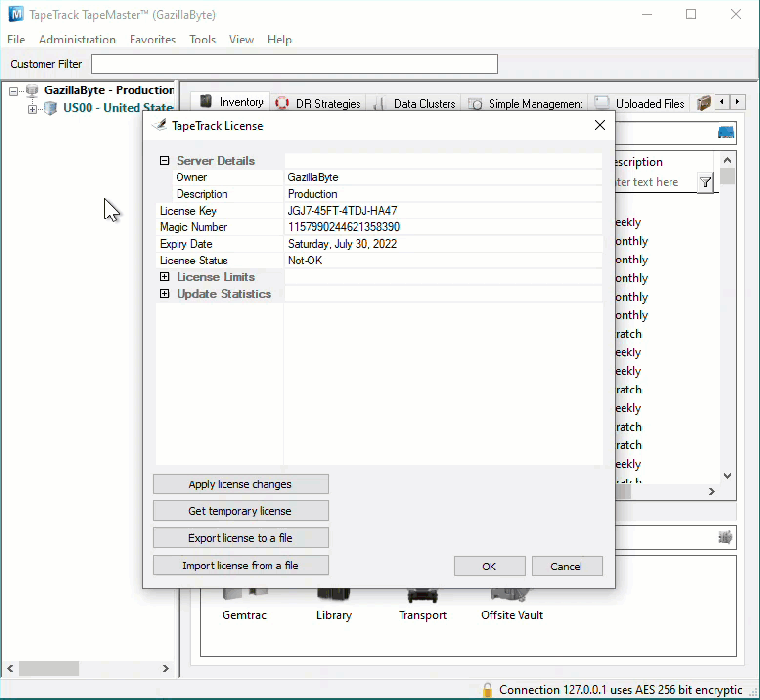Collapse the GazillaByte - Production tree node
This screenshot has width=760, height=700.
[x=14, y=91]
